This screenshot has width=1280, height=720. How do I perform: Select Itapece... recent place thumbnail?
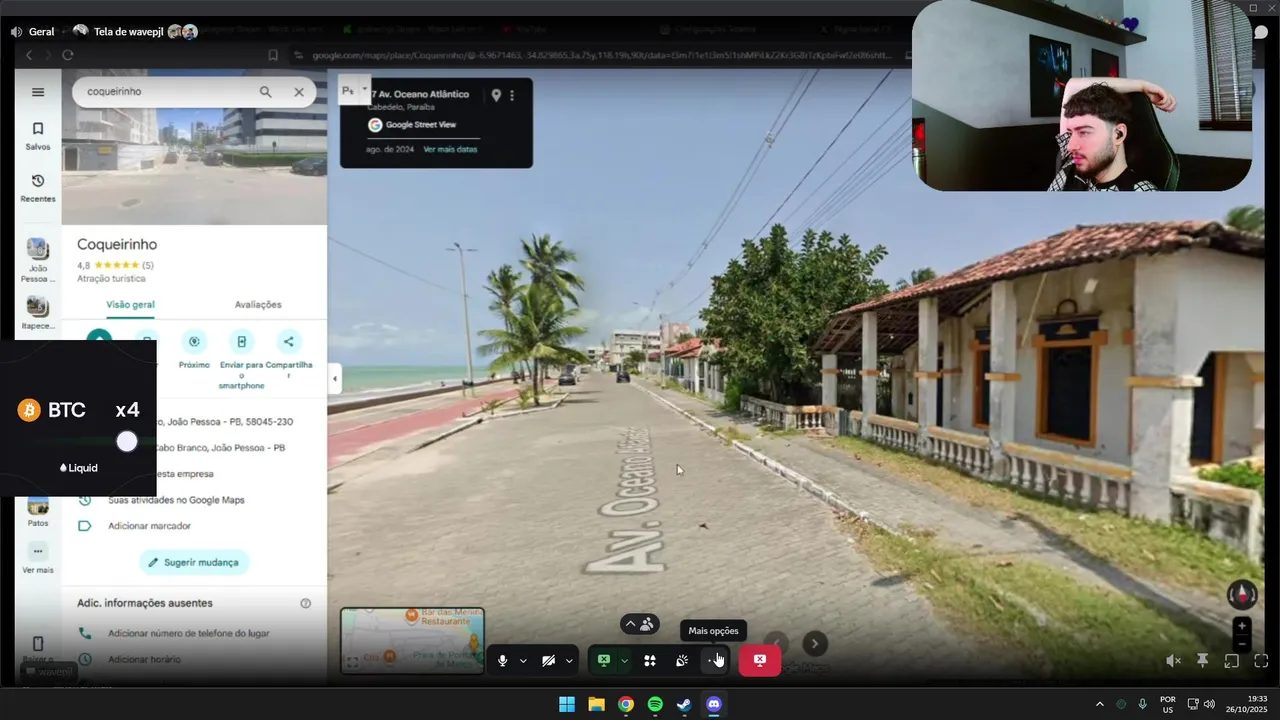(38, 313)
